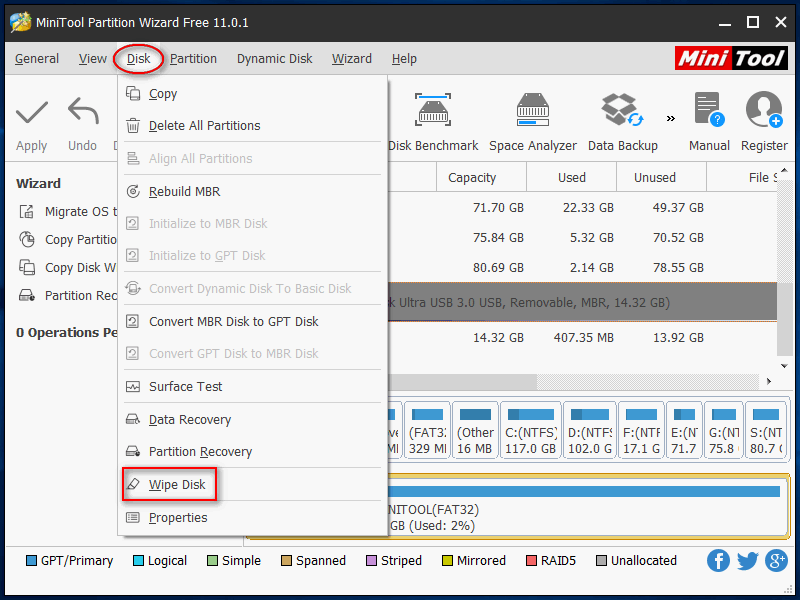Select the (Other) 16 MB partition block

pyautogui.click(x=475, y=430)
